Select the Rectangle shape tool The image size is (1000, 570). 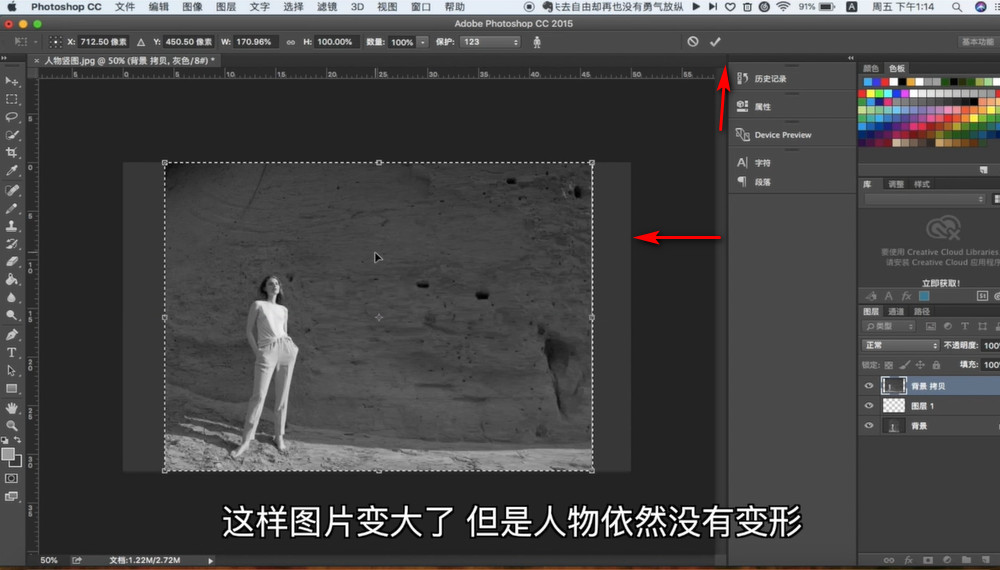(11, 388)
